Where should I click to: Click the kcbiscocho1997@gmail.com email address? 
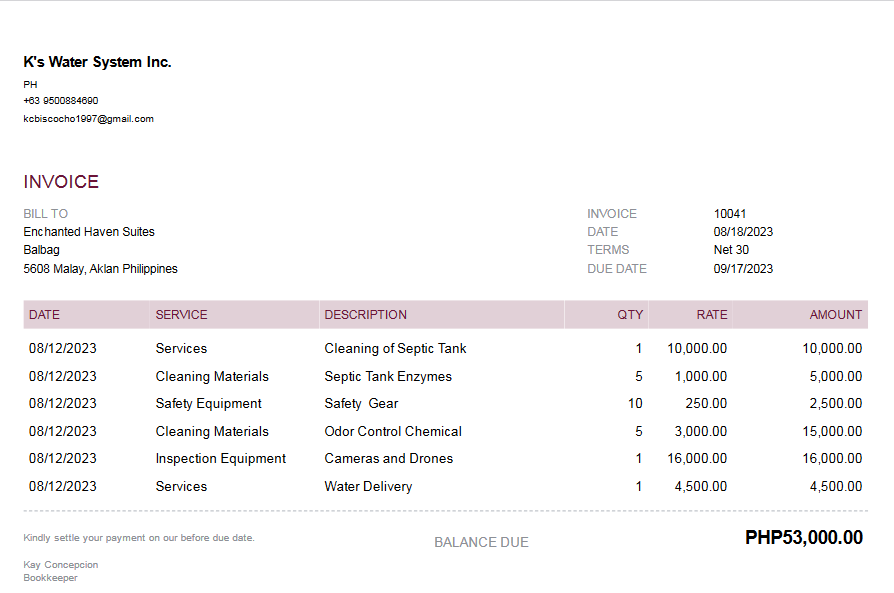click(x=89, y=119)
